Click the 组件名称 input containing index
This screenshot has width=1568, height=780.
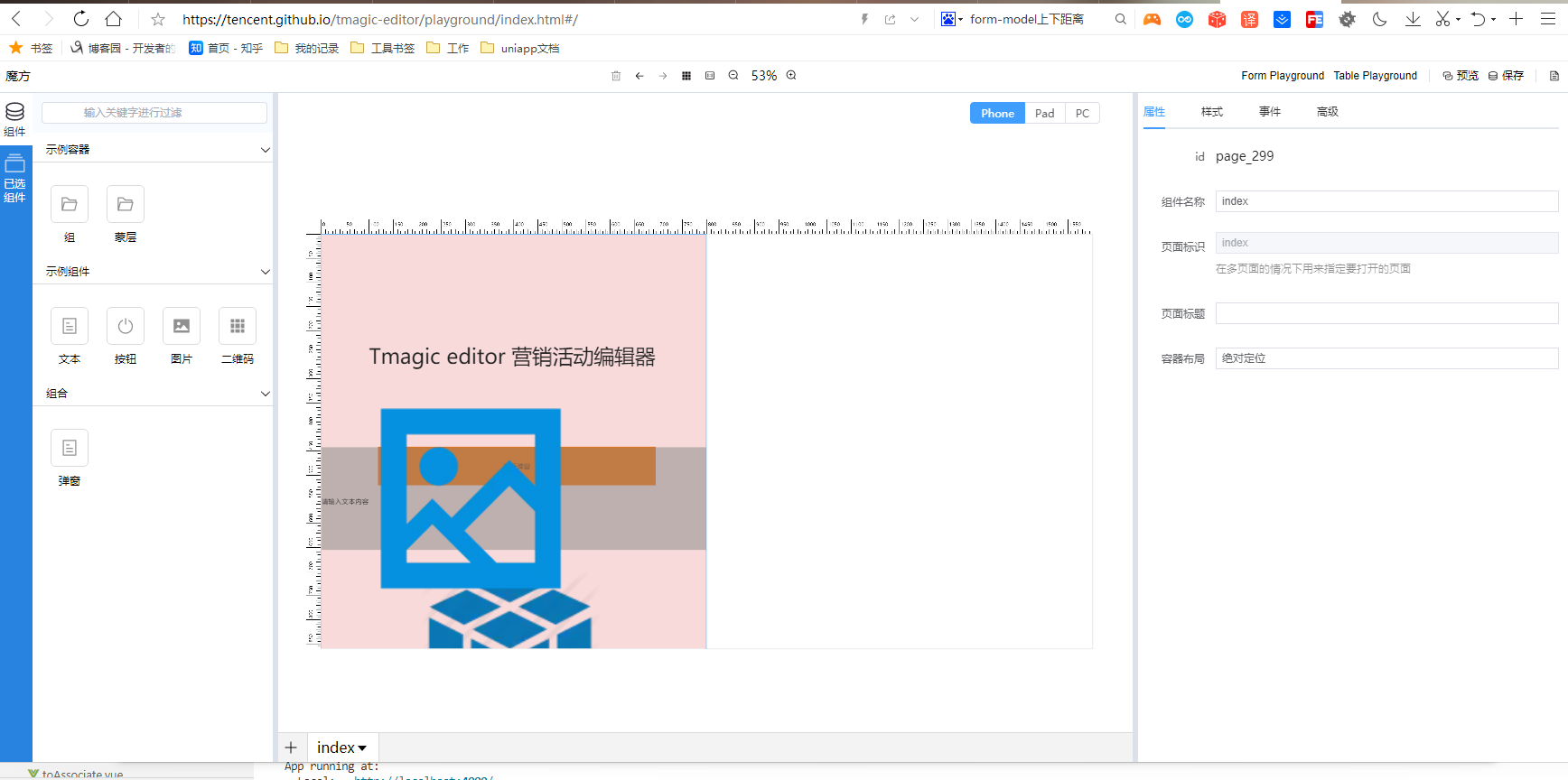1386,201
